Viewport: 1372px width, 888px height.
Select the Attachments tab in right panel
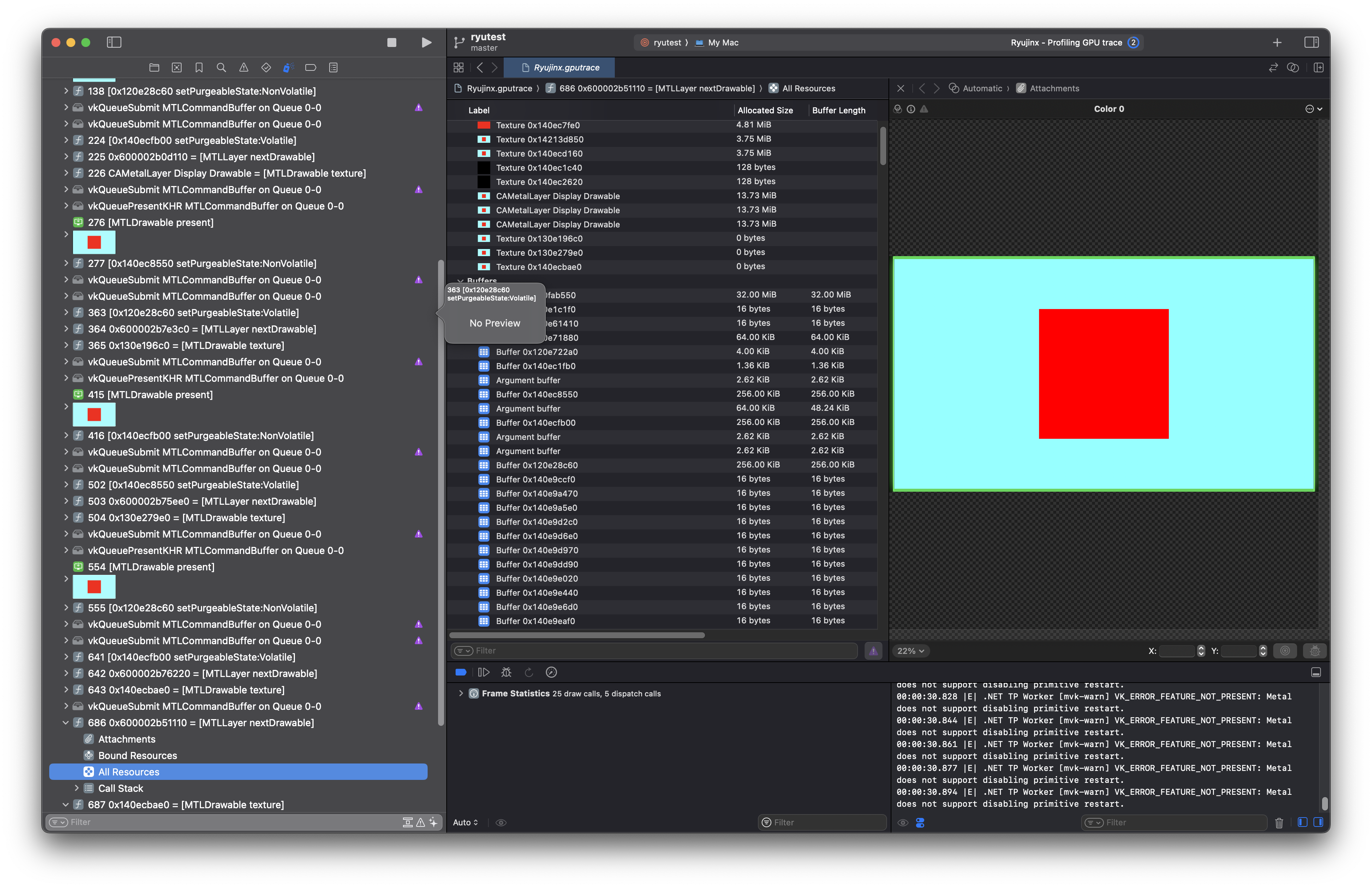tap(1054, 88)
